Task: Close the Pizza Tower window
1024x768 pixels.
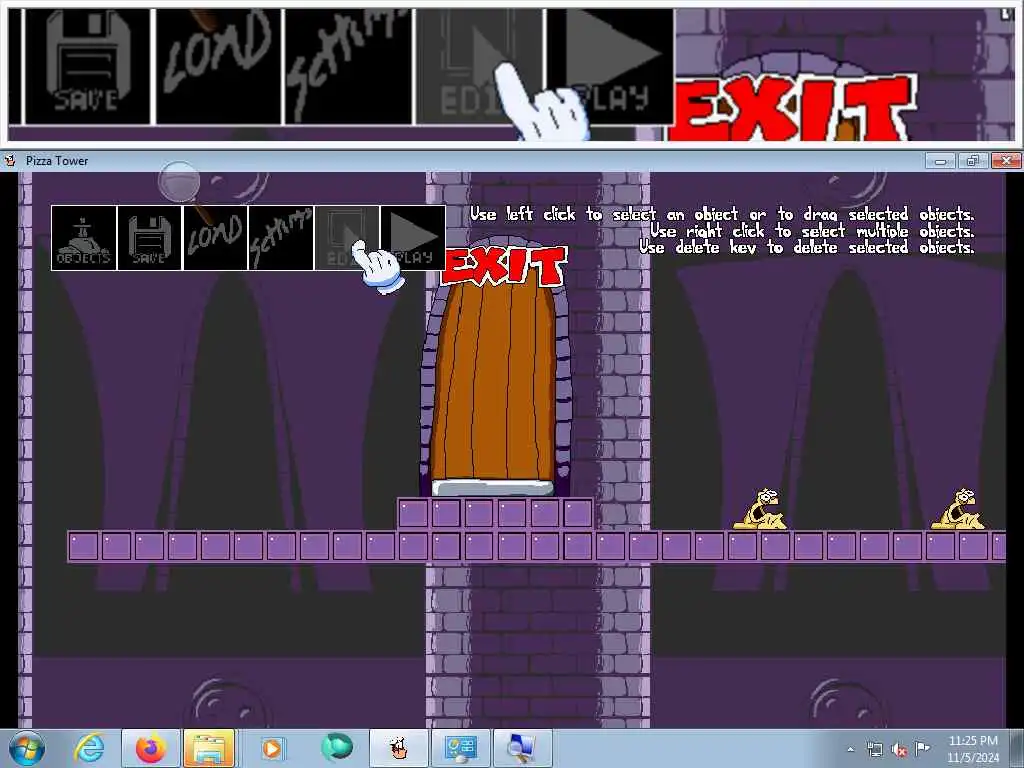Action: click(1006, 161)
